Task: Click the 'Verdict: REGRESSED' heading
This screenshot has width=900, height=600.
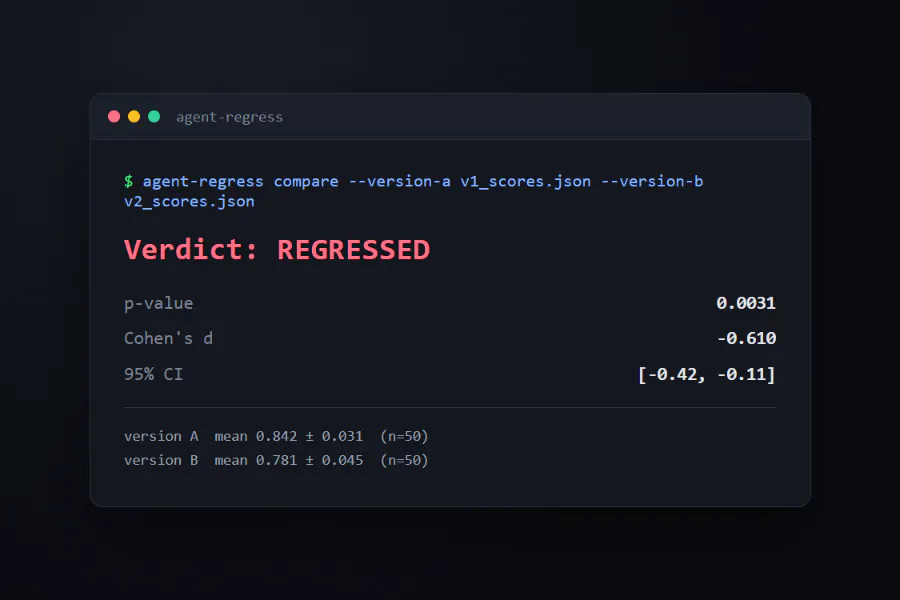Action: (277, 250)
